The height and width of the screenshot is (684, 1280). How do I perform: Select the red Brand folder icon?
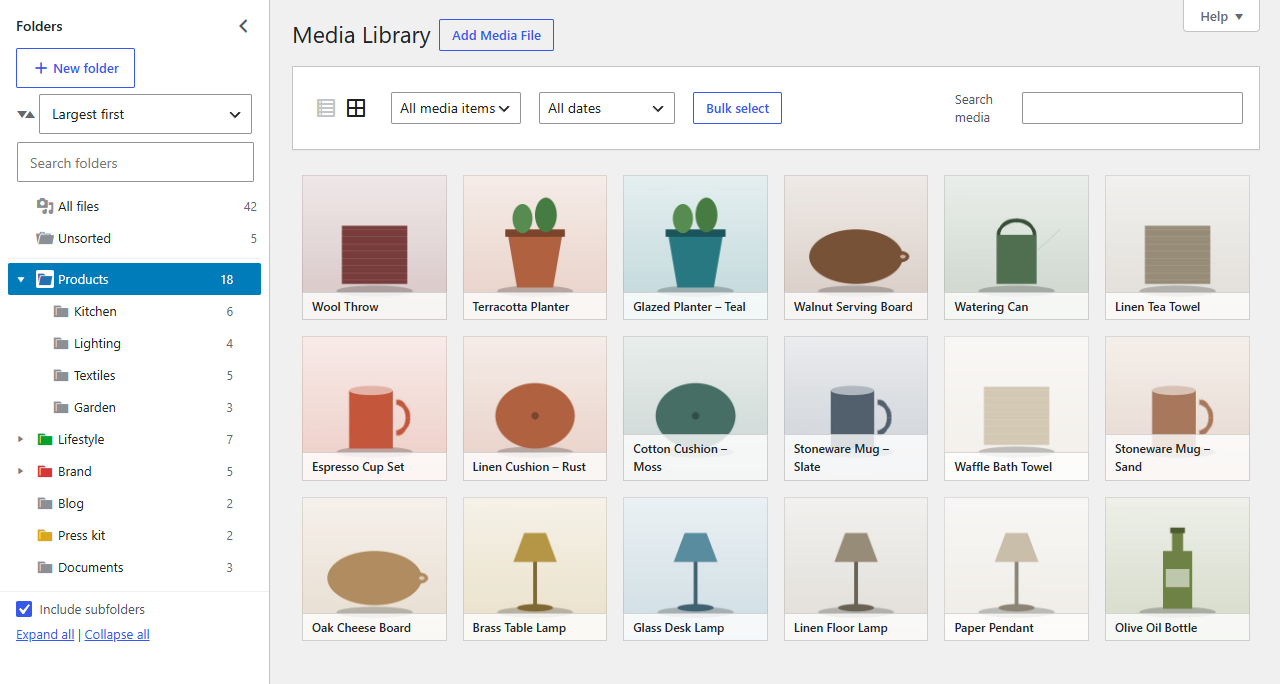point(45,471)
